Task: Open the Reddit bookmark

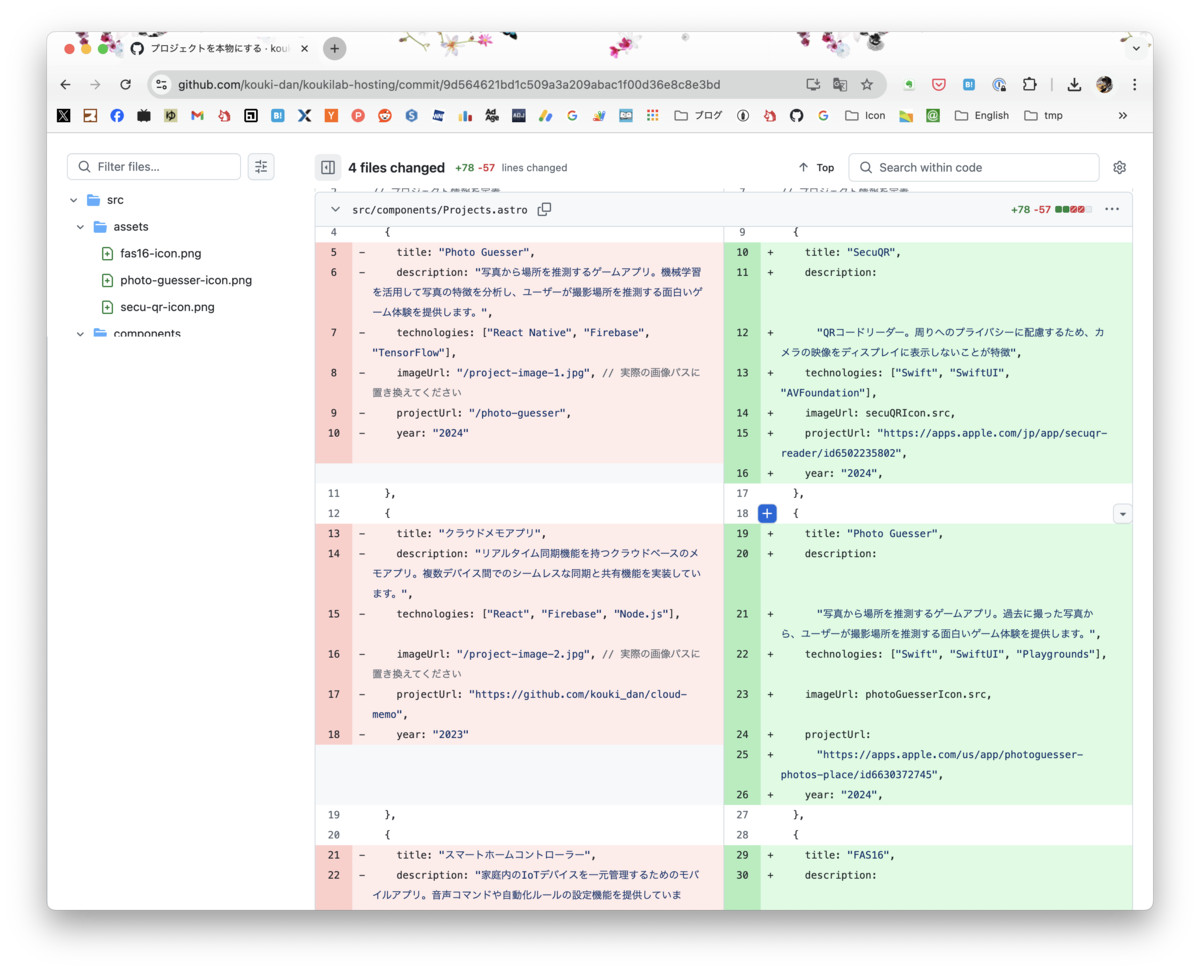Action: pos(385,116)
